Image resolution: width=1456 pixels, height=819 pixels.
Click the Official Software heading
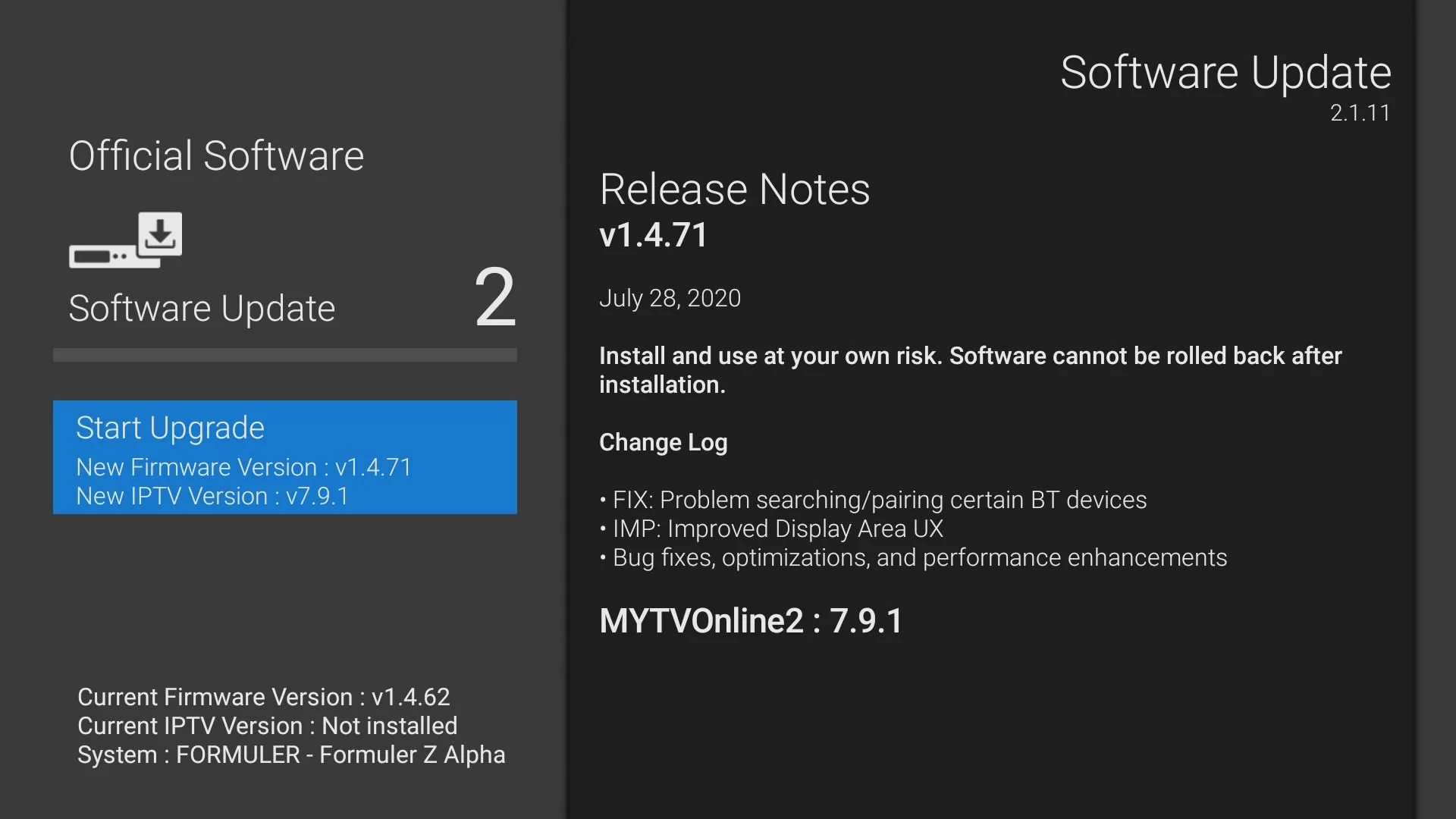click(x=216, y=156)
